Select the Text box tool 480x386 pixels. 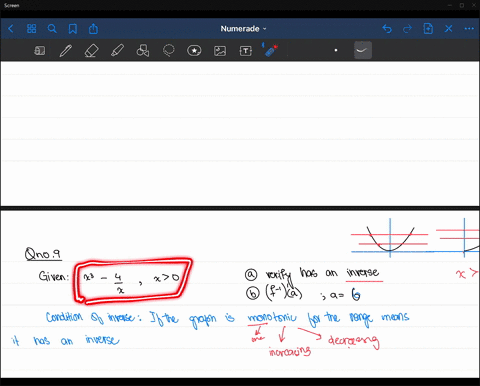click(246, 51)
